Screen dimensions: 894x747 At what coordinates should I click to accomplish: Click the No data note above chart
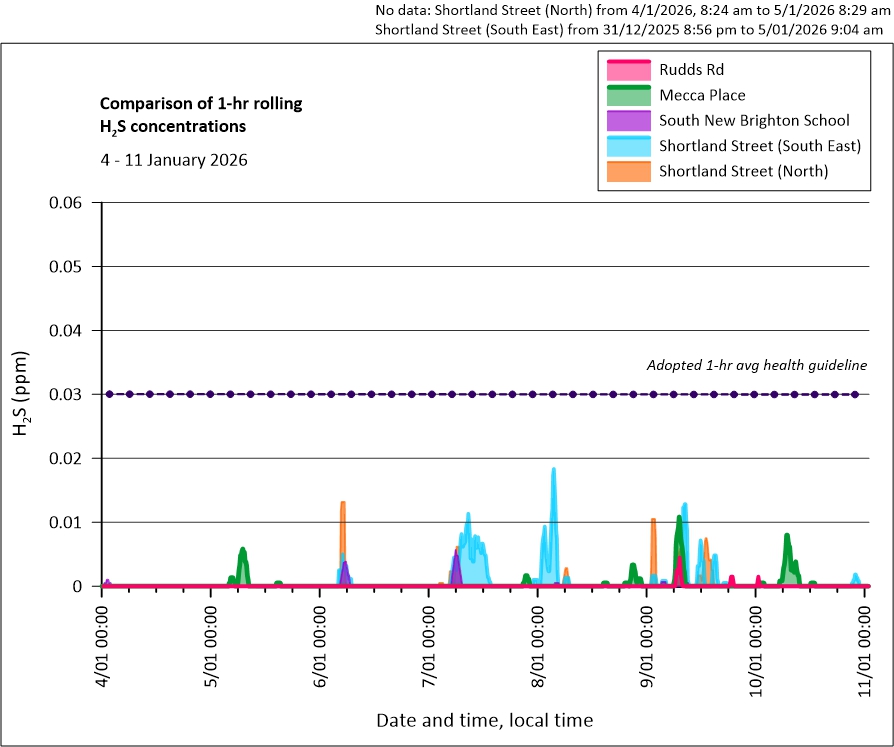click(631, 20)
